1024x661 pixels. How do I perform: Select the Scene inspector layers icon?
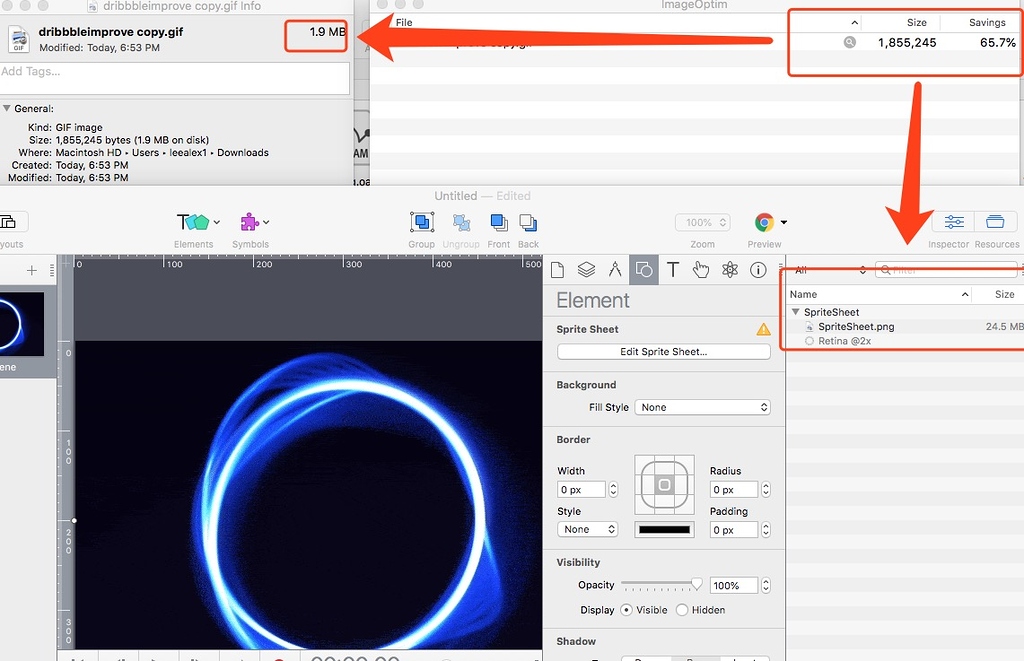pos(585,269)
